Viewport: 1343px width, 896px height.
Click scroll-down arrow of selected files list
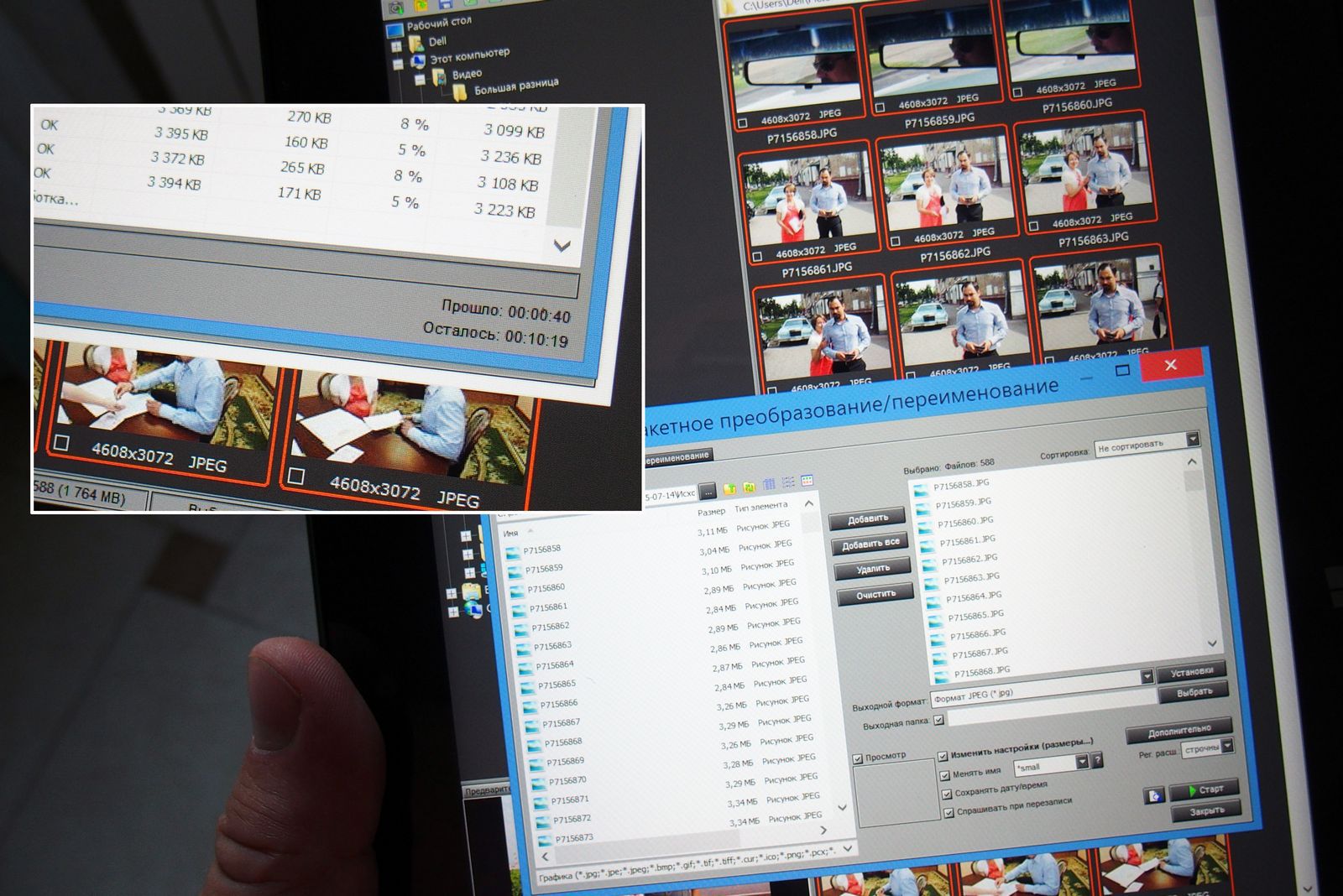(1212, 643)
